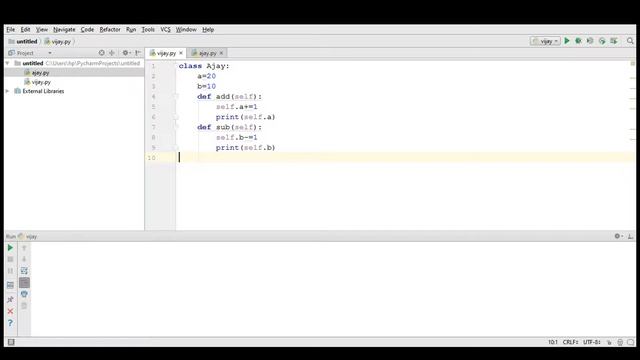This screenshot has width=640, height=360.
Task: Open CRLF line separator selector
Action: point(570,342)
